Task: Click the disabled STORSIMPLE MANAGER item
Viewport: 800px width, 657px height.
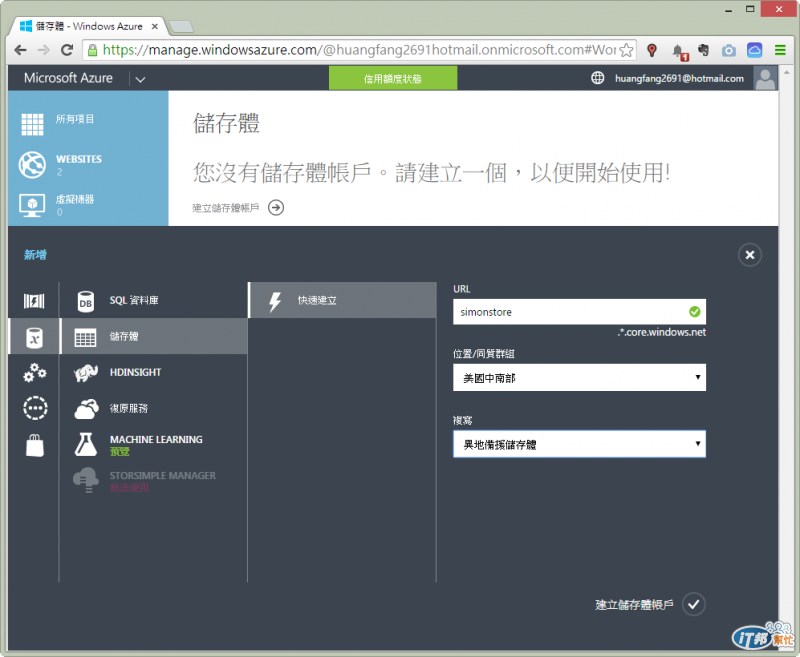Action: [x=154, y=481]
